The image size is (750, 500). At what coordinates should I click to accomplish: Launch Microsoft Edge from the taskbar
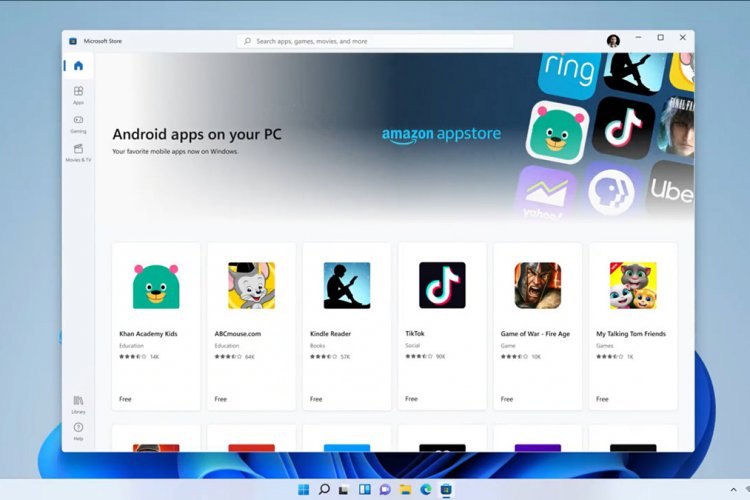pyautogui.click(x=426, y=489)
